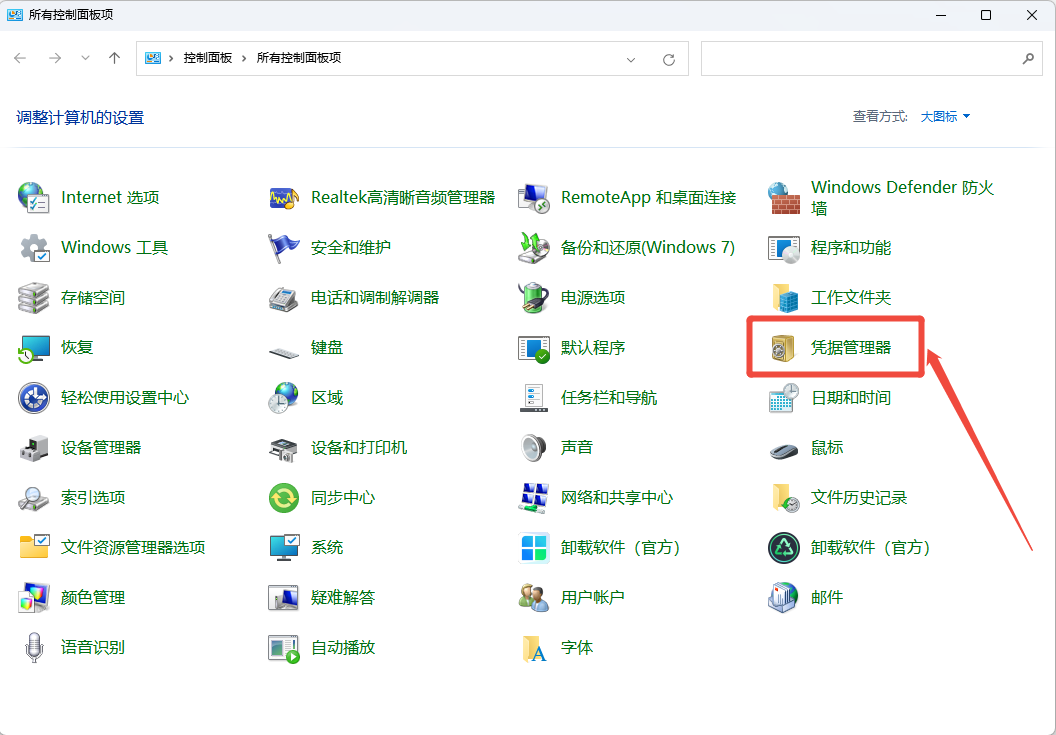The width and height of the screenshot is (1056, 735).
Task: Click the title bar Control Panel icon
Action: 14,15
